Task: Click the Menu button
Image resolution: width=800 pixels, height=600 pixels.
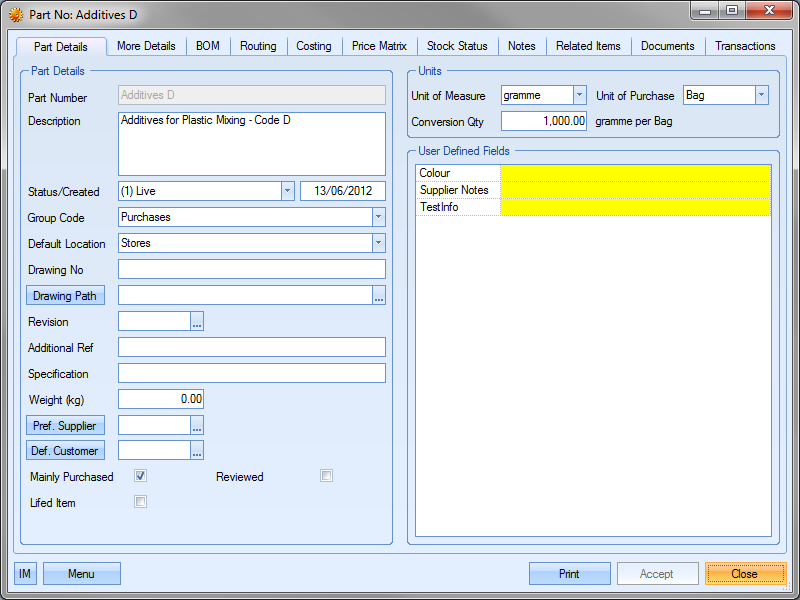Action: (81, 574)
